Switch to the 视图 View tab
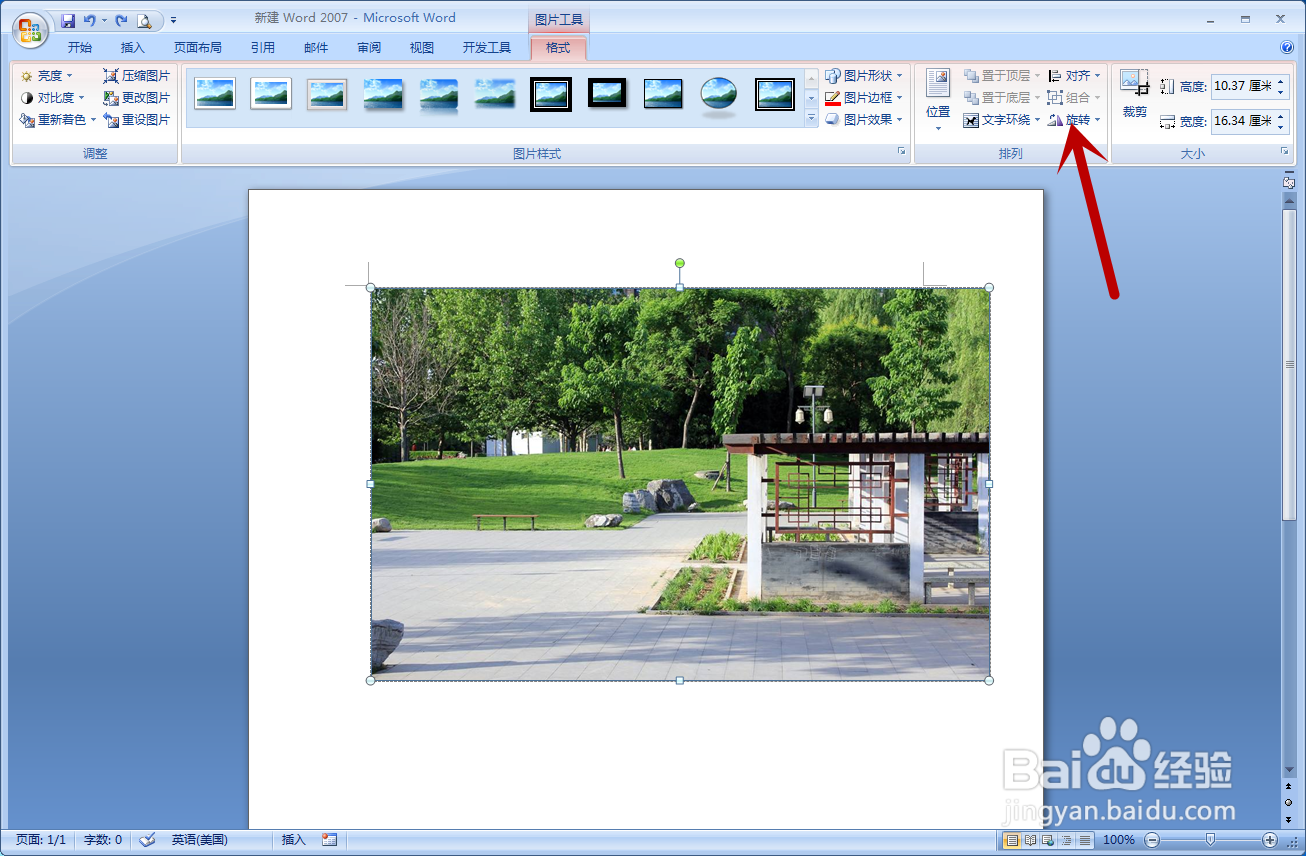This screenshot has width=1306, height=856. [422, 48]
